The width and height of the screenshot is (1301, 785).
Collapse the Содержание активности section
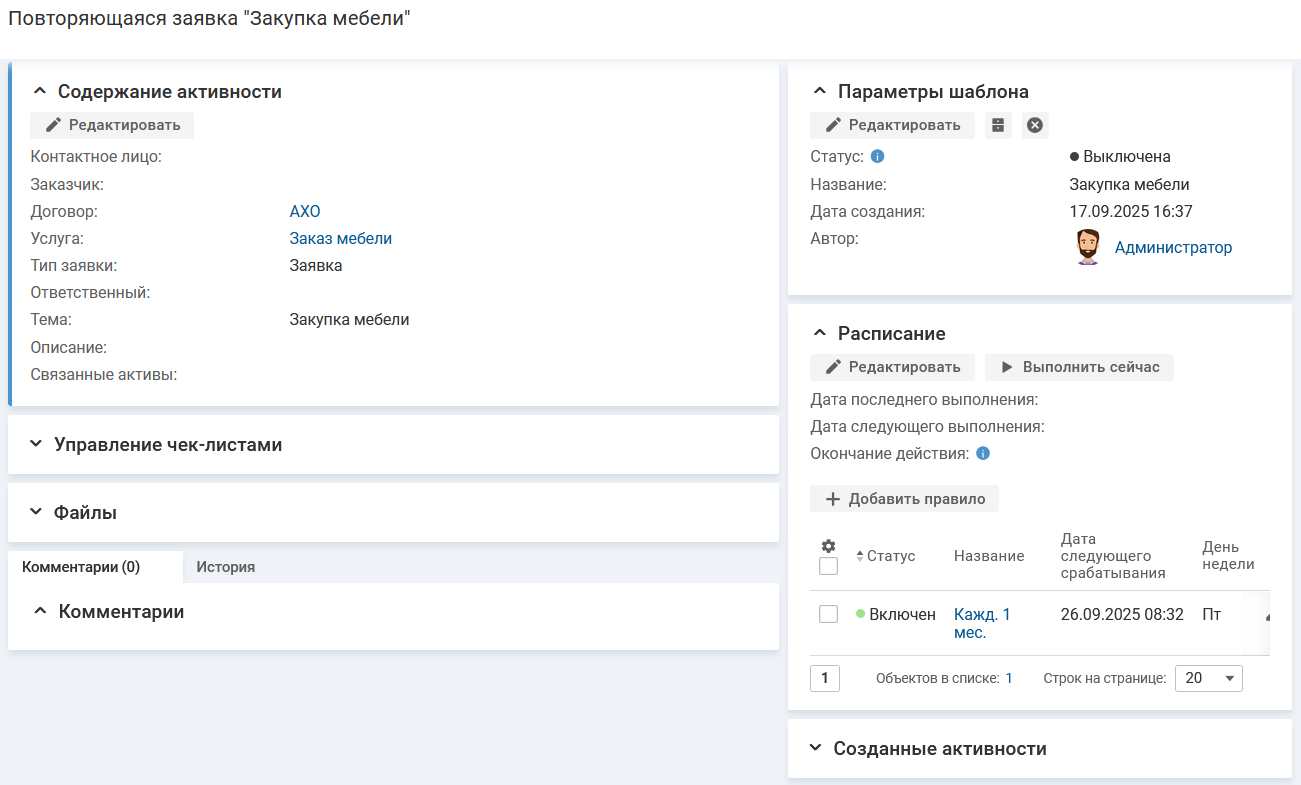tap(40, 92)
